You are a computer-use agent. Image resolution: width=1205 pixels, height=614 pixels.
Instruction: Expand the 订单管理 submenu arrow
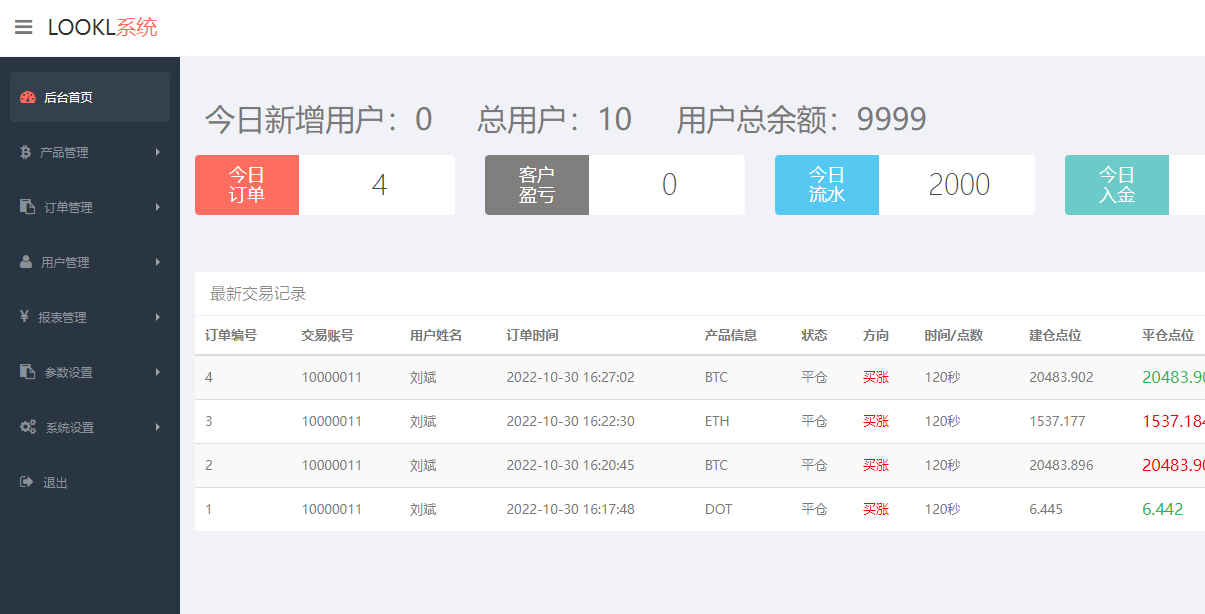point(158,207)
